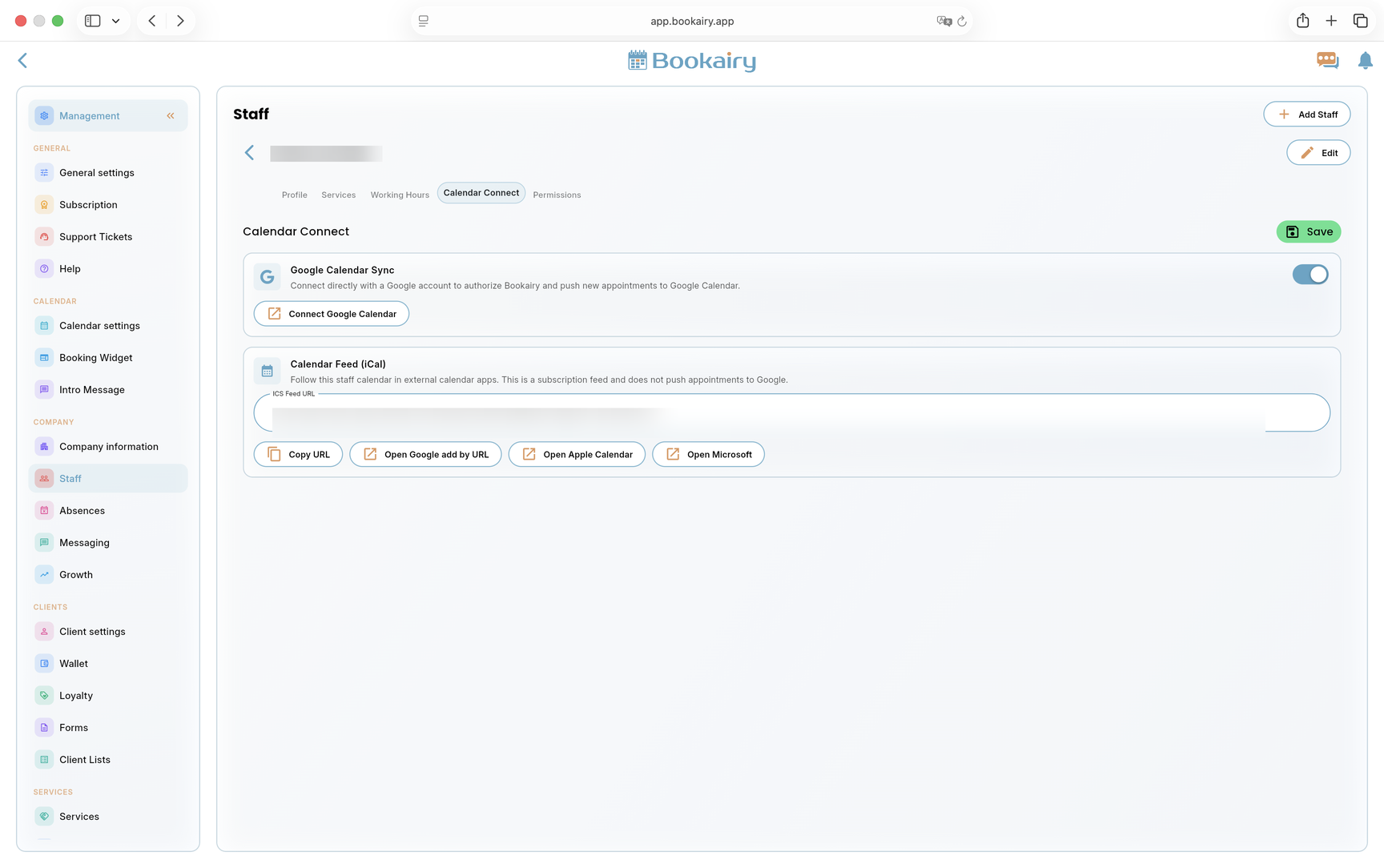Show the browser tab overview
Image resolution: width=1384 pixels, height=868 pixels.
click(x=1360, y=21)
